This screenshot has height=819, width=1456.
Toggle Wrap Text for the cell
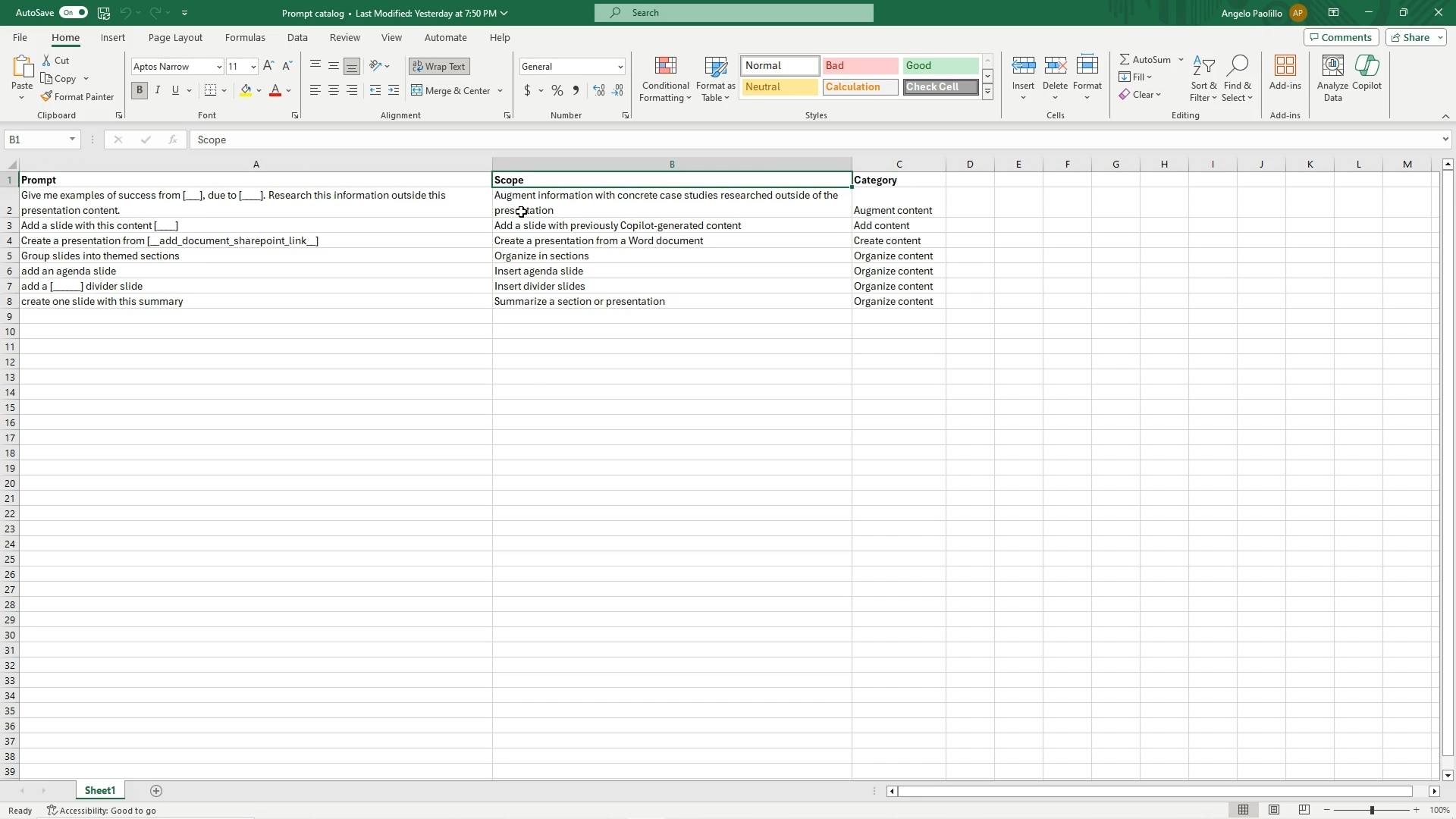(x=439, y=67)
